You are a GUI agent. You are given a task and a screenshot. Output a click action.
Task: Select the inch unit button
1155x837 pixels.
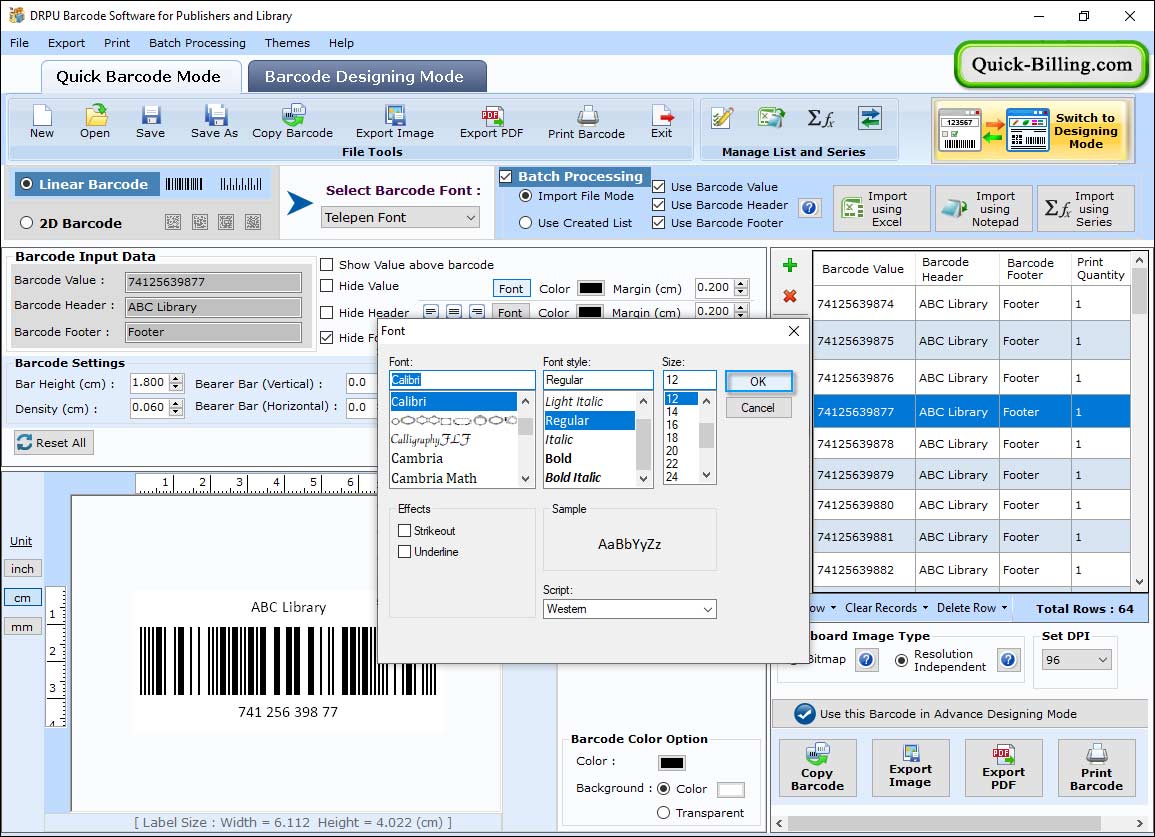[x=23, y=569]
